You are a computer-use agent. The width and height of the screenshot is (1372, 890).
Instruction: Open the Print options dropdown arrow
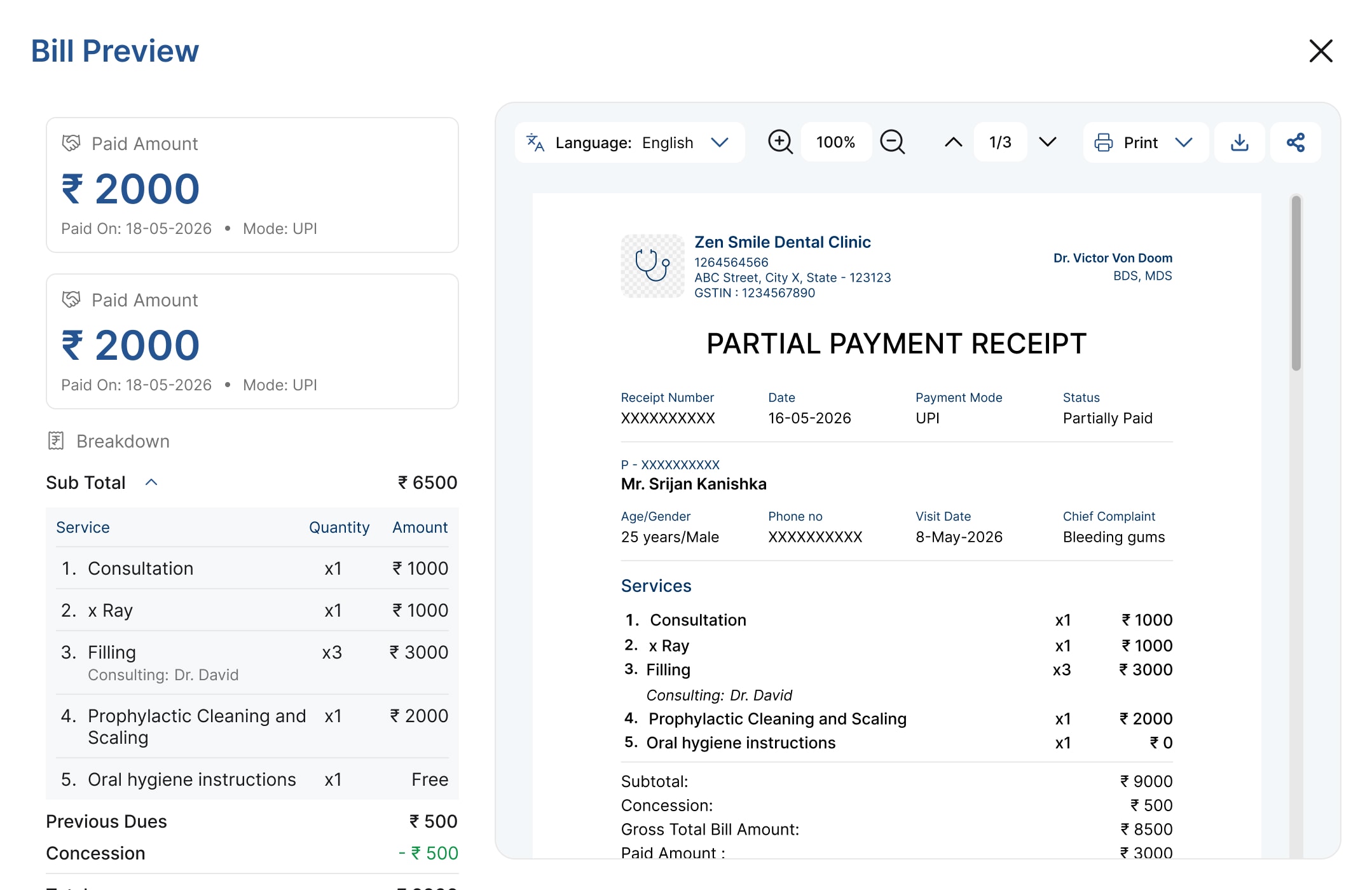[x=1183, y=142]
